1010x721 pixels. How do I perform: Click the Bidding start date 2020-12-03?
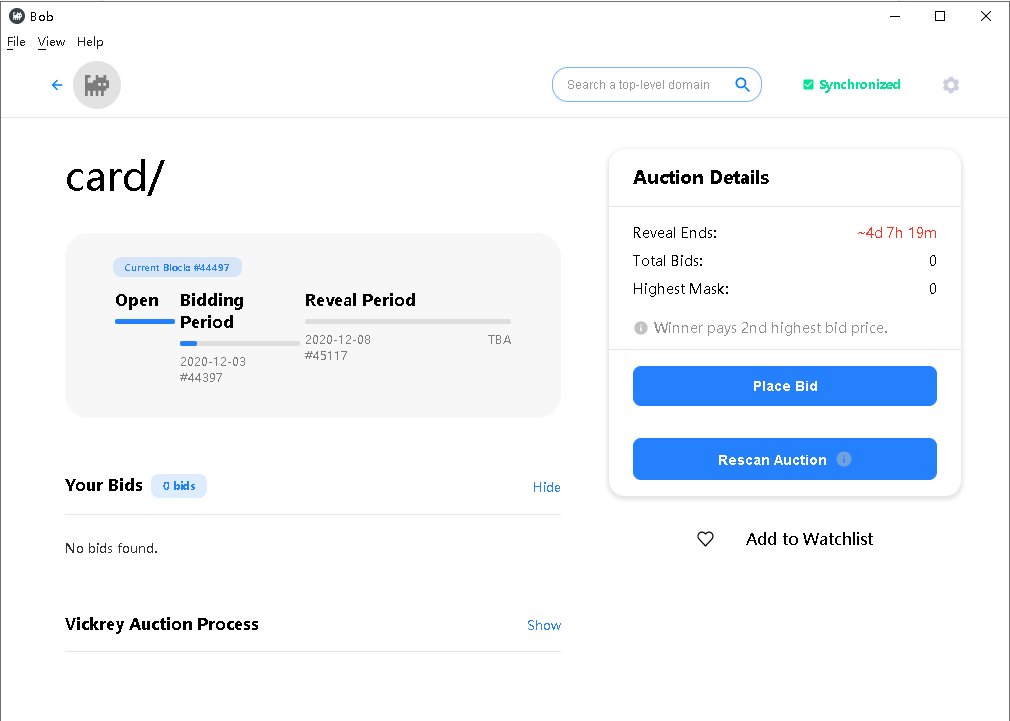pos(213,361)
